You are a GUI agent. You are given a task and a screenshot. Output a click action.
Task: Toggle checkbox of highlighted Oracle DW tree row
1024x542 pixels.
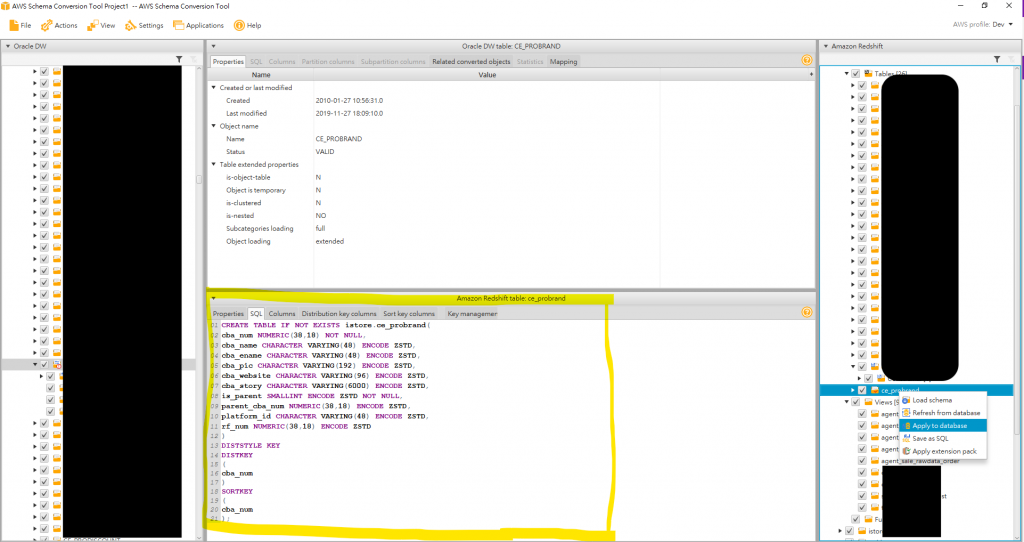coord(44,364)
